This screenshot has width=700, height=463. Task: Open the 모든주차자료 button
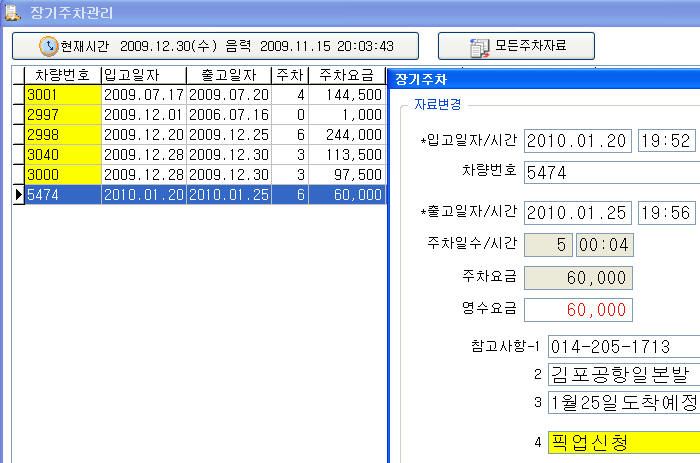[x=516, y=46]
